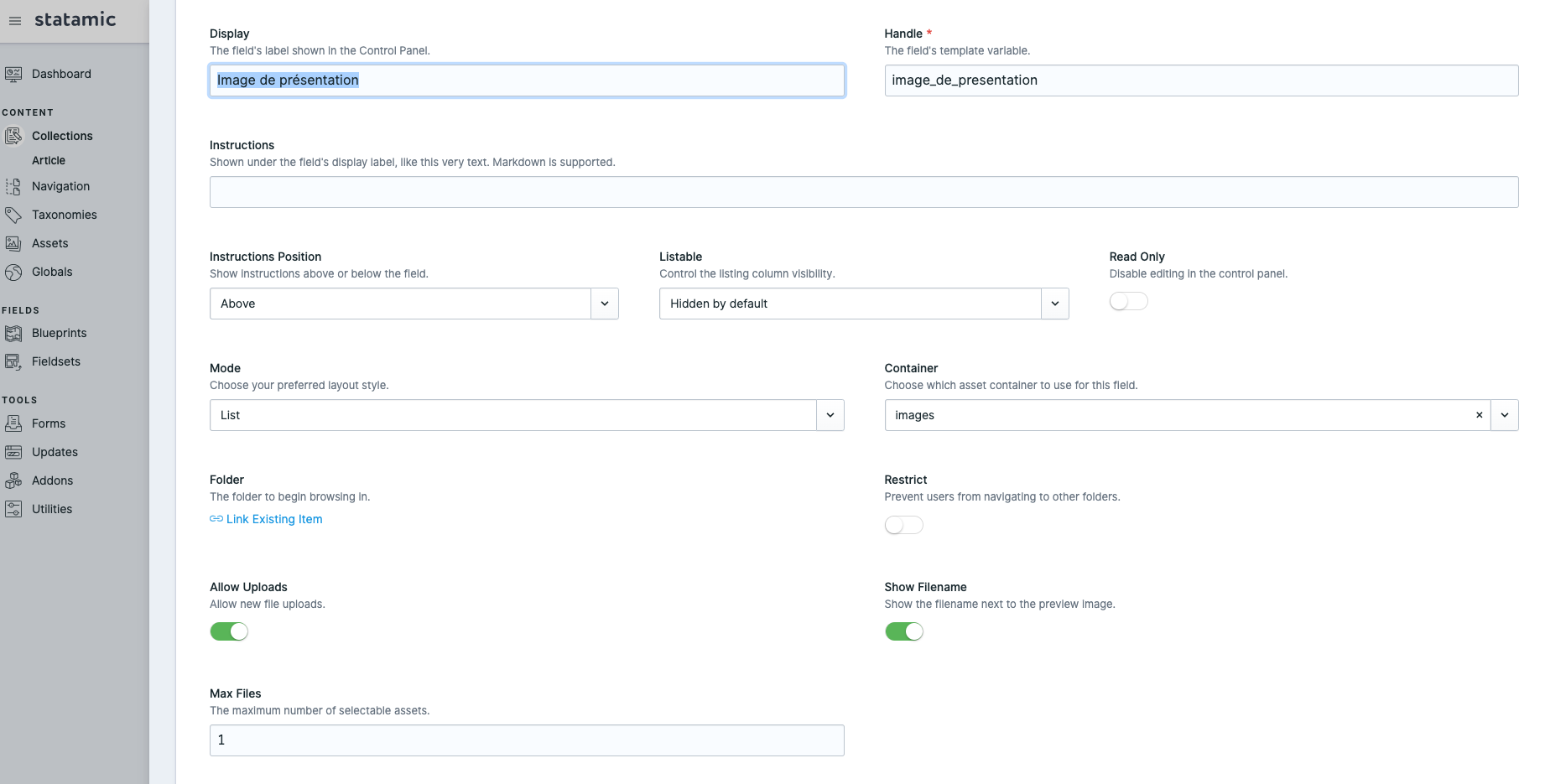Click the Taxonomies tag icon
Image resolution: width=1545 pixels, height=784 pixels.
click(x=13, y=215)
